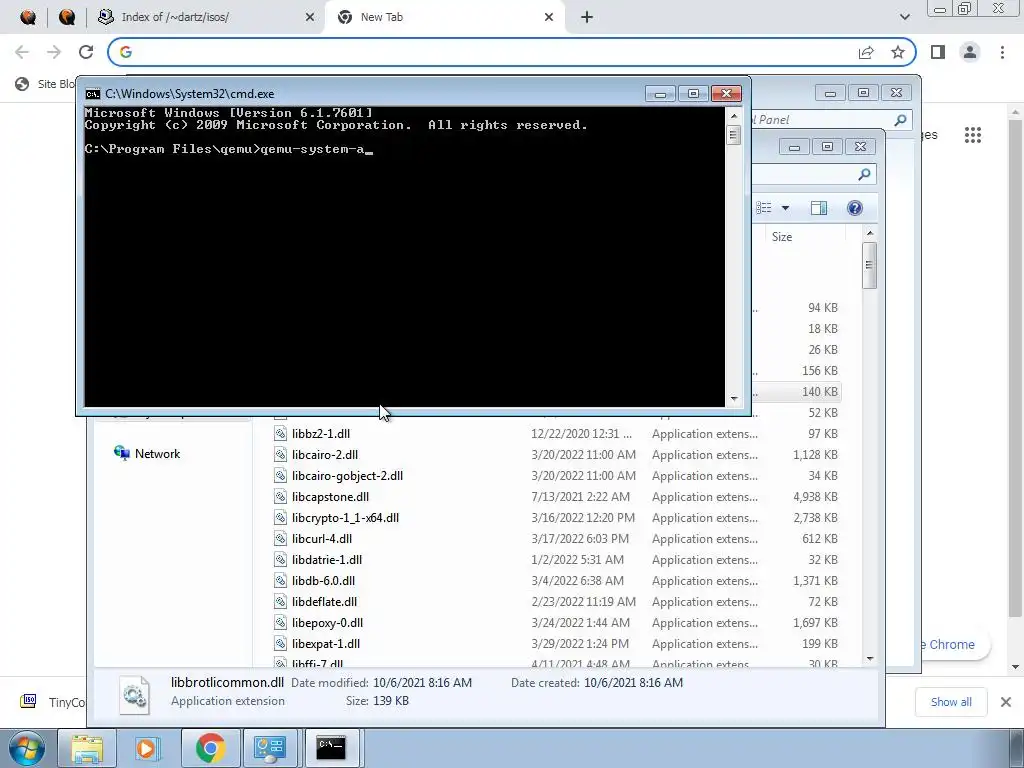Bookmark this tab with the star icon

click(x=898, y=52)
